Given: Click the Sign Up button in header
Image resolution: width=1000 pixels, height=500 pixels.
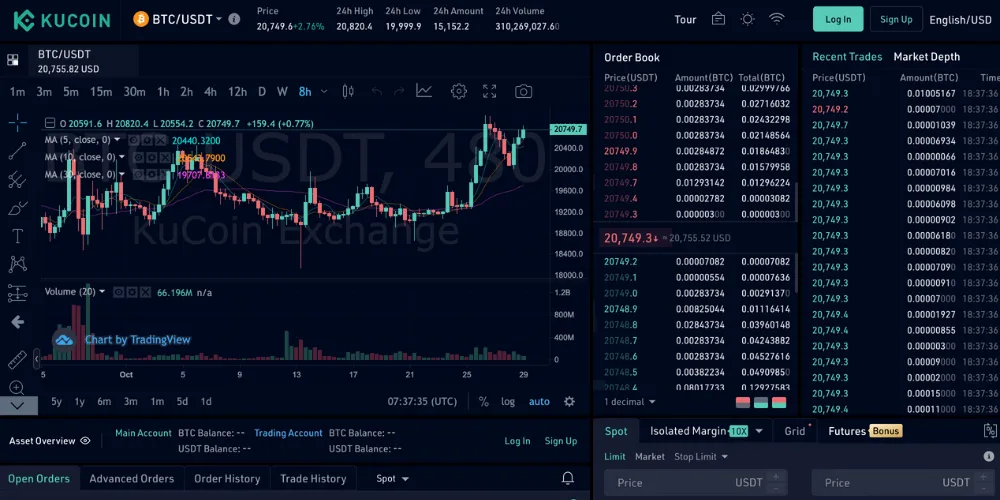Looking at the screenshot, I should (x=895, y=19).
